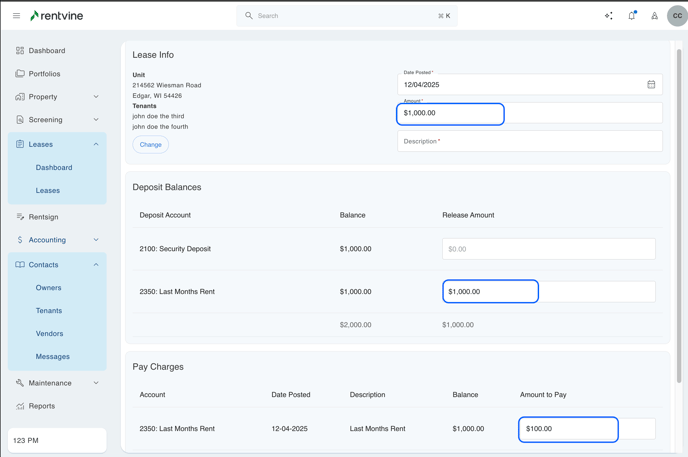The height and width of the screenshot is (457, 688).
Task: Click the hamburger menu icon
Action: 16,16
